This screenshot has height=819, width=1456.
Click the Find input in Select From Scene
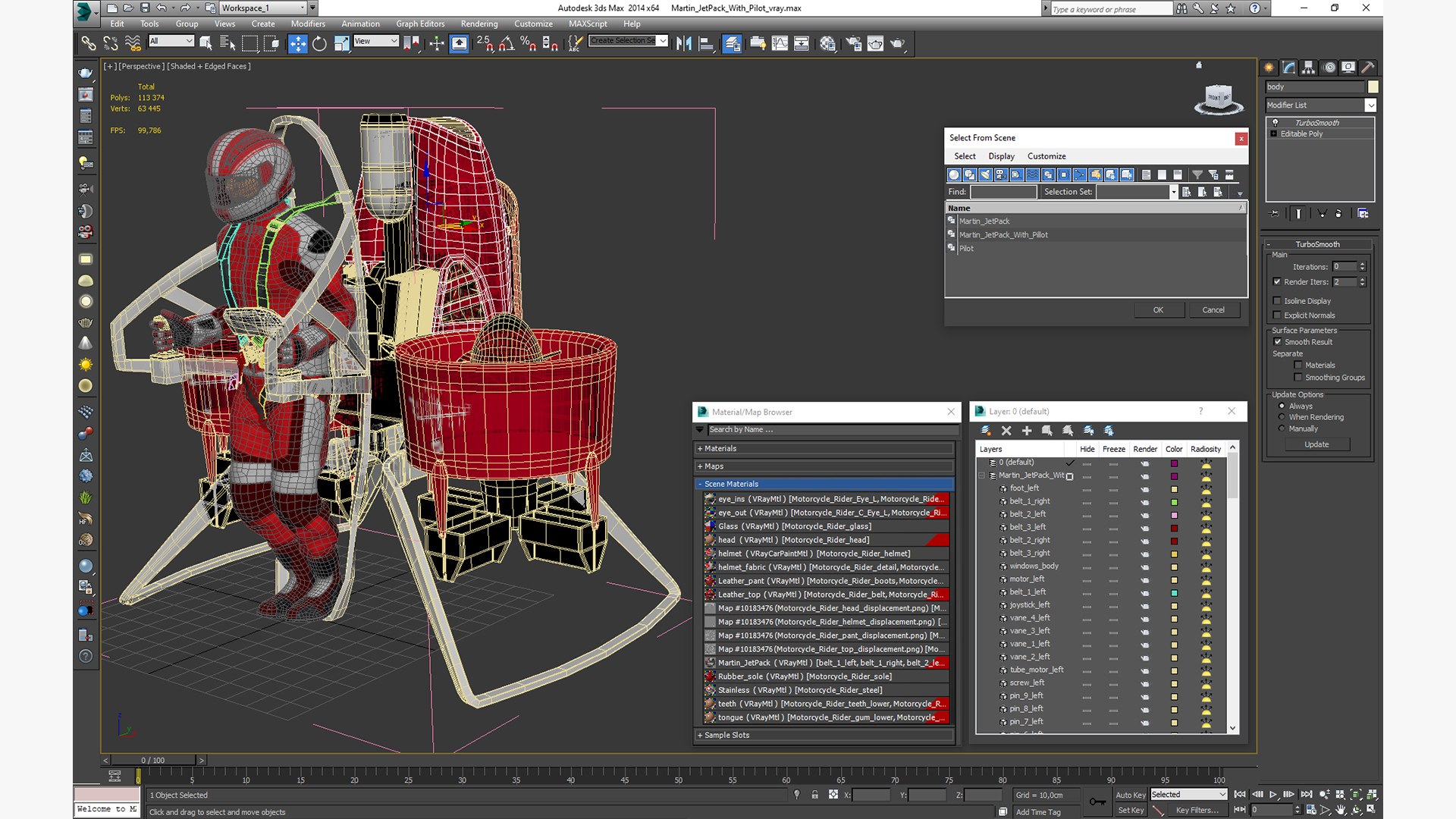(x=1003, y=192)
